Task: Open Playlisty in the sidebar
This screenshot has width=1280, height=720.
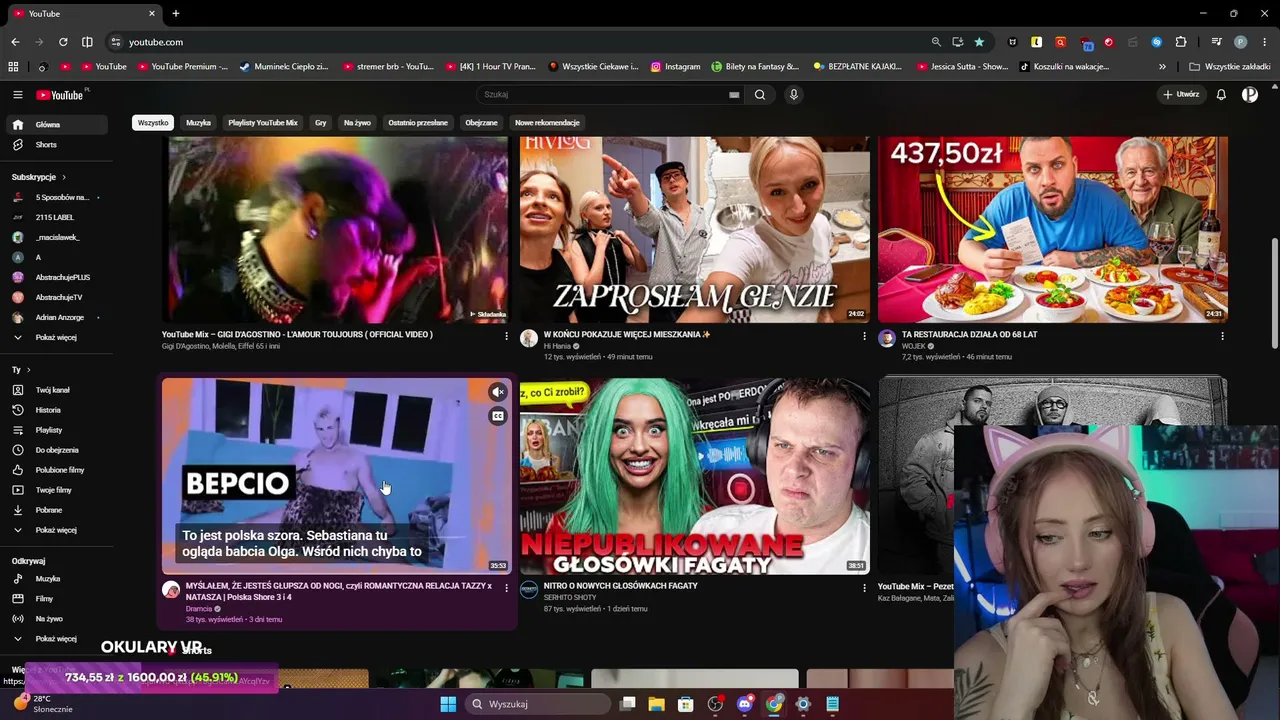Action: point(56,430)
